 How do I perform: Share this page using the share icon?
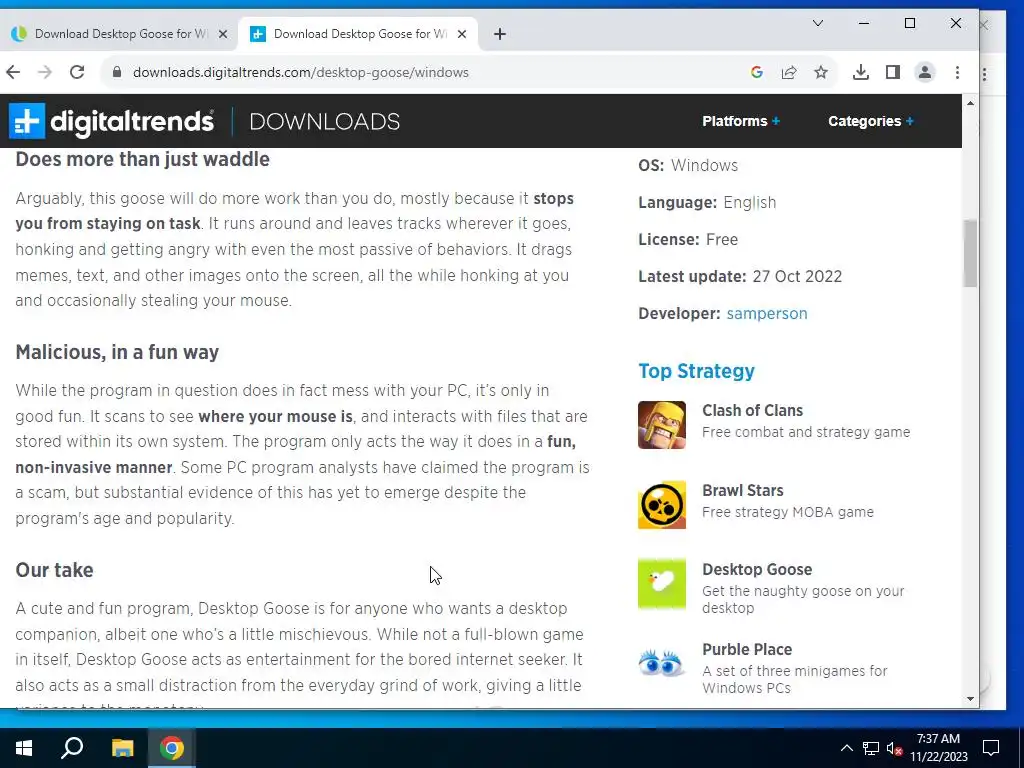tap(789, 72)
